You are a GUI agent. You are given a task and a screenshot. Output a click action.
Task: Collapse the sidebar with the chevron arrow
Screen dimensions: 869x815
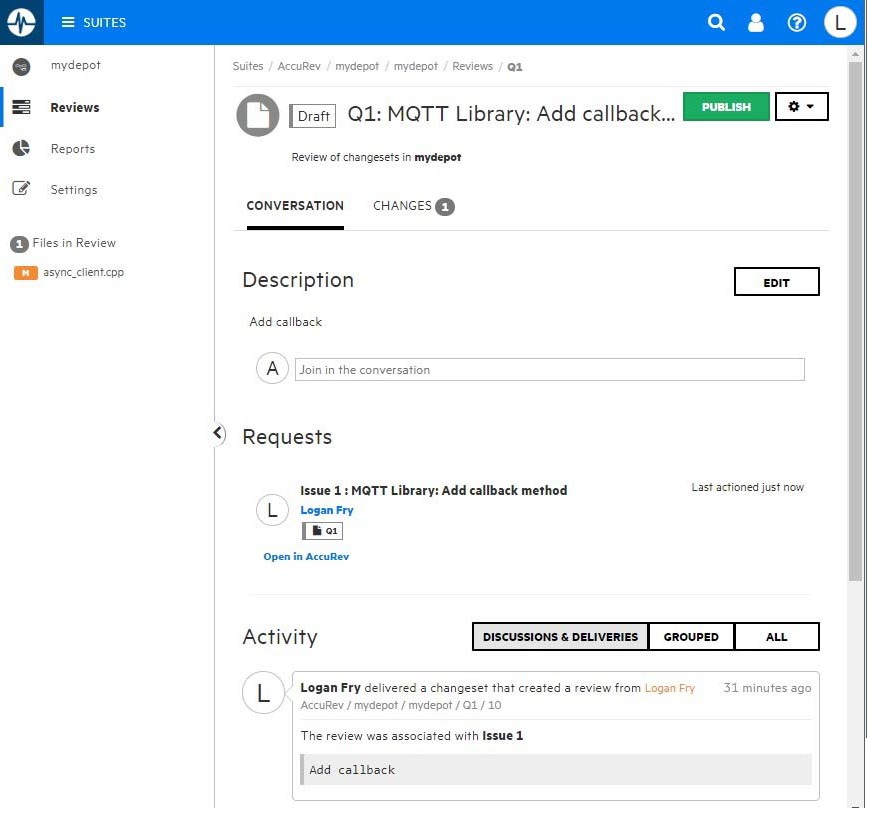pyautogui.click(x=218, y=433)
